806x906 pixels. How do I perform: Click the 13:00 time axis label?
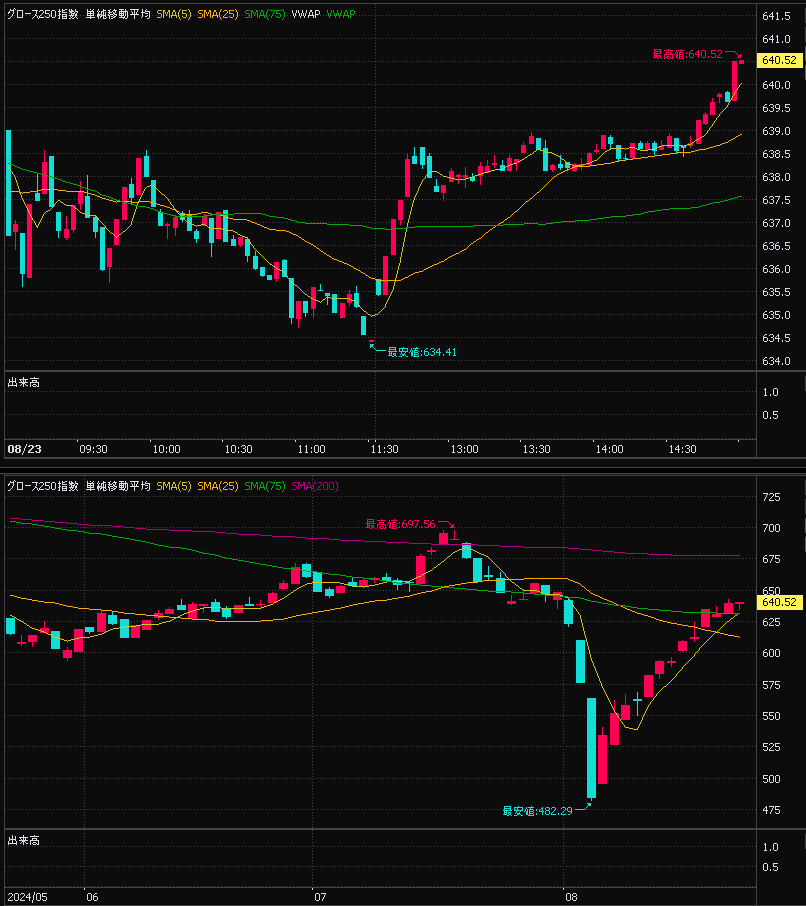click(465, 449)
